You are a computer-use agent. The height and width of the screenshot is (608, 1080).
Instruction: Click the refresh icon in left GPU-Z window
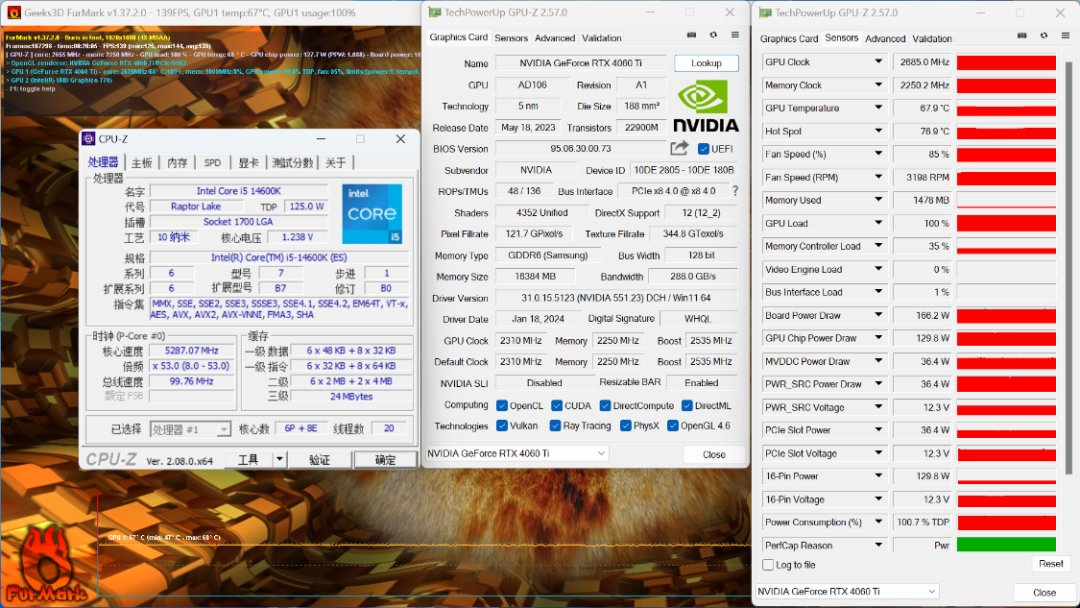(x=713, y=35)
